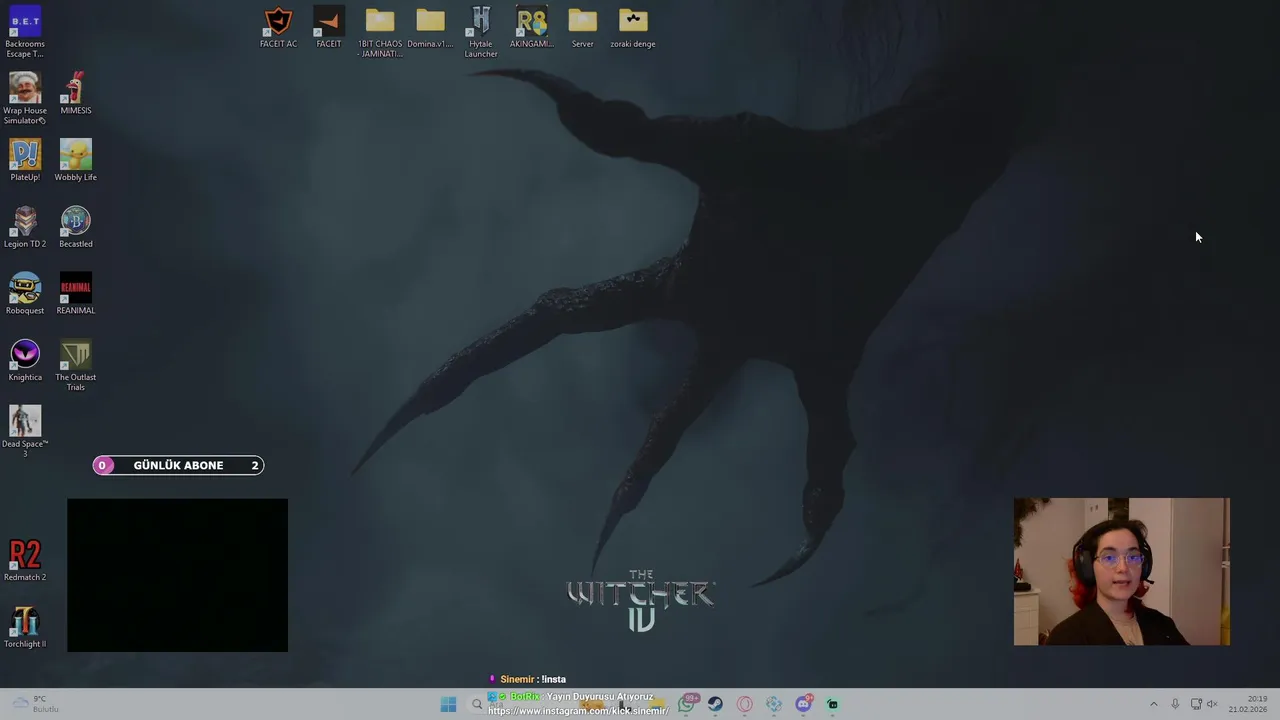The width and height of the screenshot is (1280, 720).
Task: Select the FACEIT desktop icon
Action: (329, 27)
